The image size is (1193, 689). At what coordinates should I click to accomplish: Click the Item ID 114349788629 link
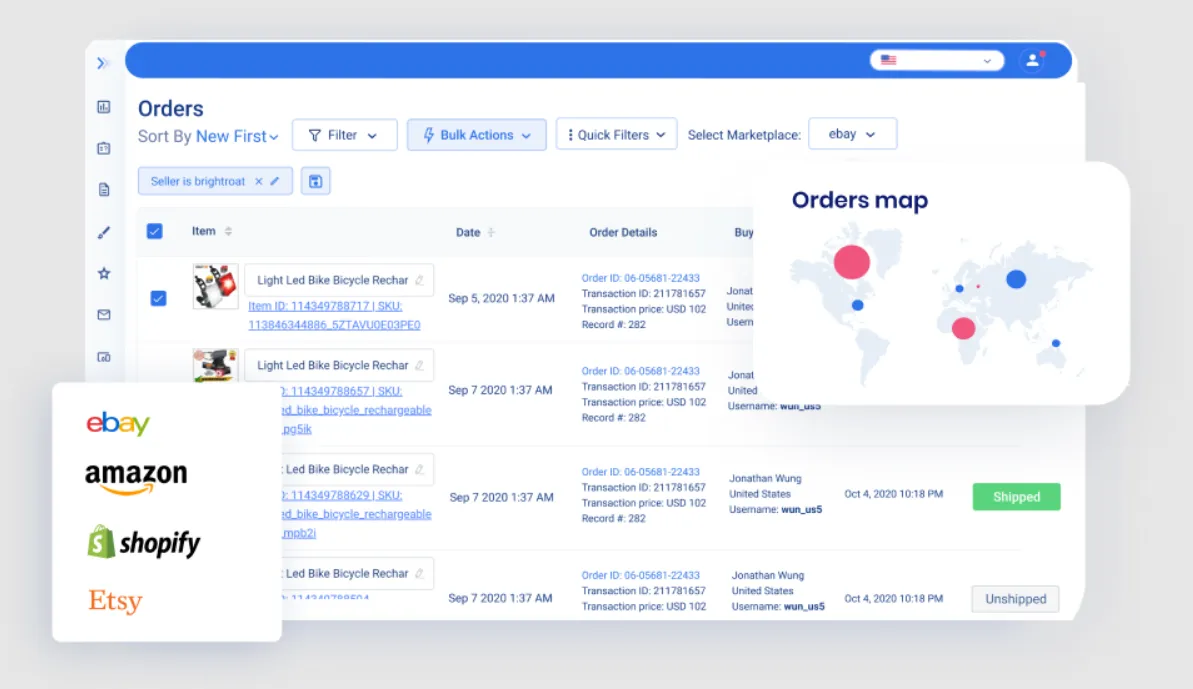325,495
